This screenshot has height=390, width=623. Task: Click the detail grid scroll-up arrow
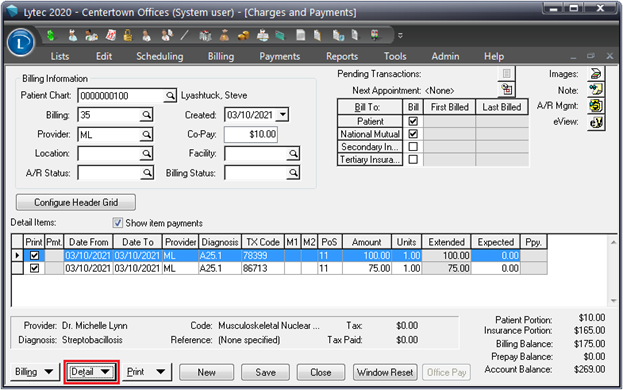[614, 242]
